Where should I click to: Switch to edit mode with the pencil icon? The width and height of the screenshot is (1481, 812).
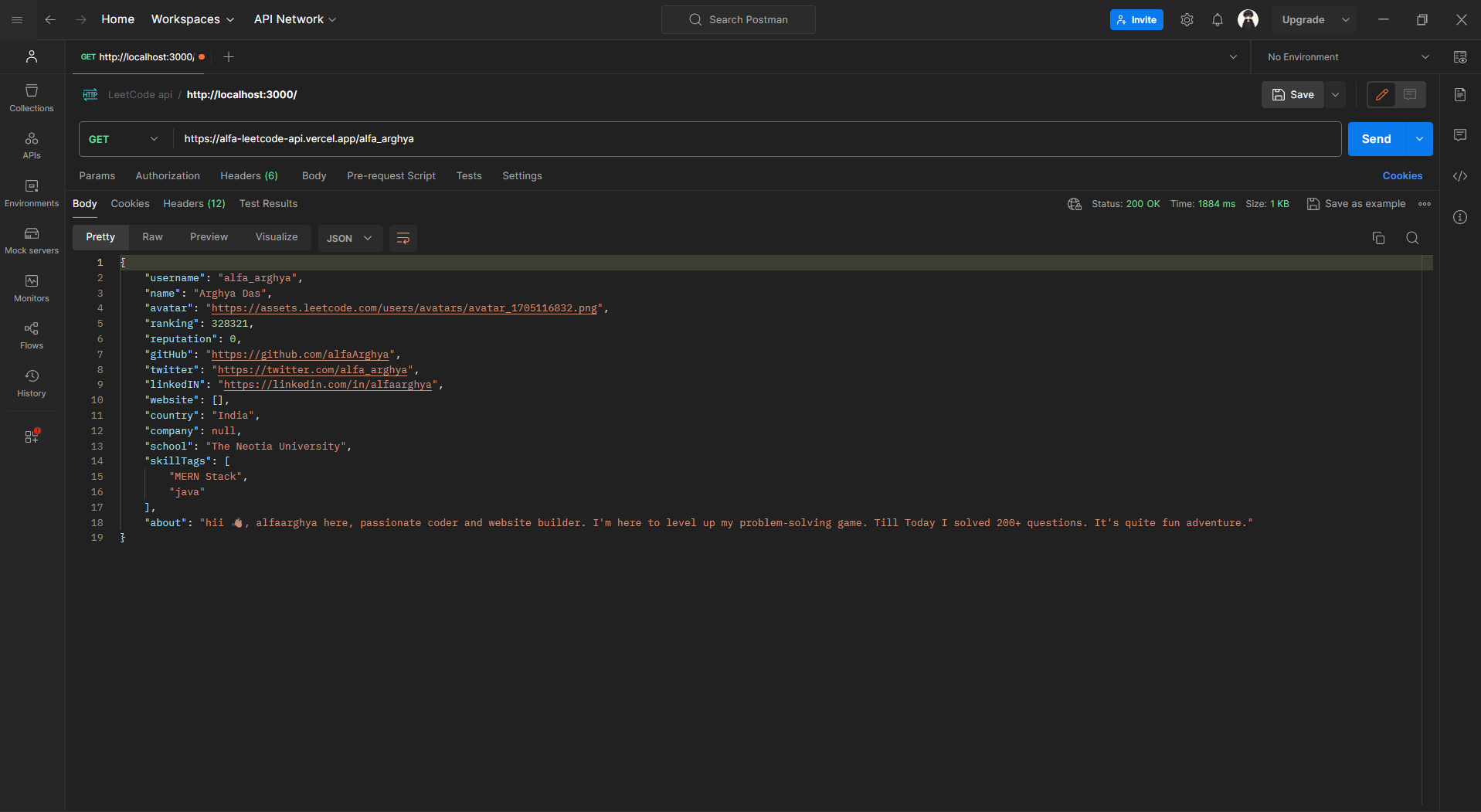[x=1381, y=94]
